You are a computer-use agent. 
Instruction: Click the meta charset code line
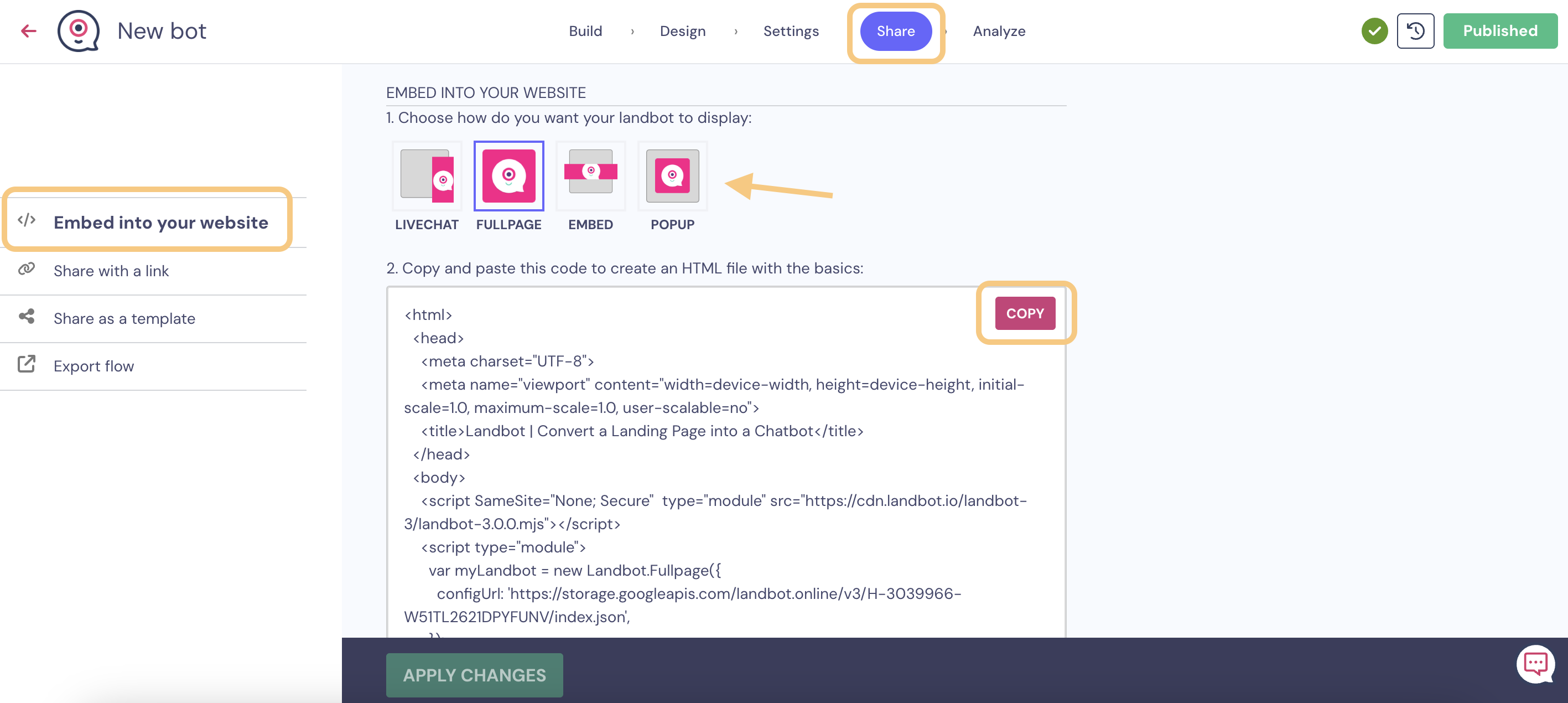[x=507, y=361]
